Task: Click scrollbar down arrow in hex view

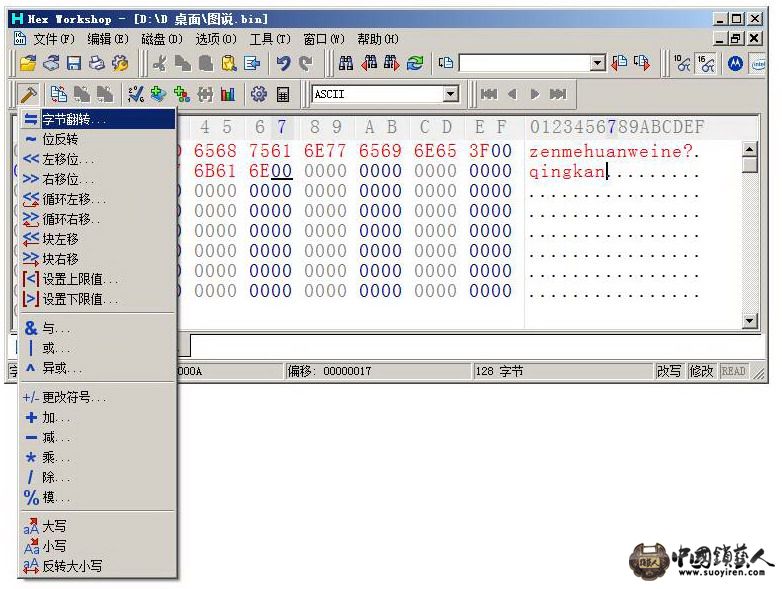Action: (750, 321)
